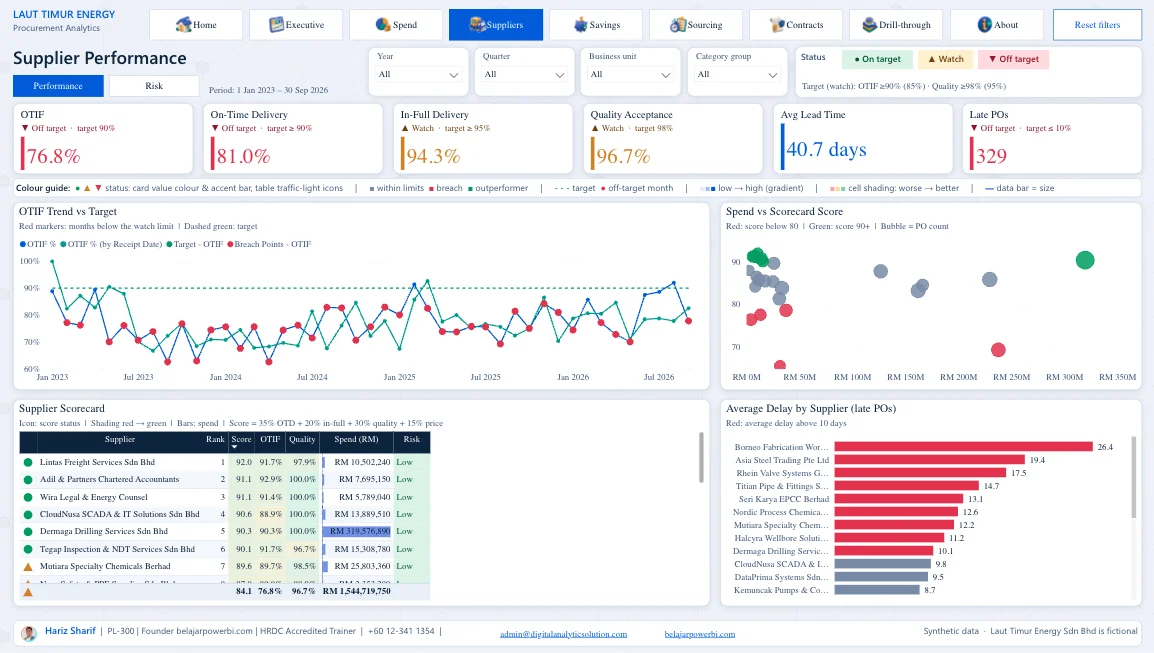Click RM 25,803,360 spend value

pyautogui.click(x=362, y=567)
